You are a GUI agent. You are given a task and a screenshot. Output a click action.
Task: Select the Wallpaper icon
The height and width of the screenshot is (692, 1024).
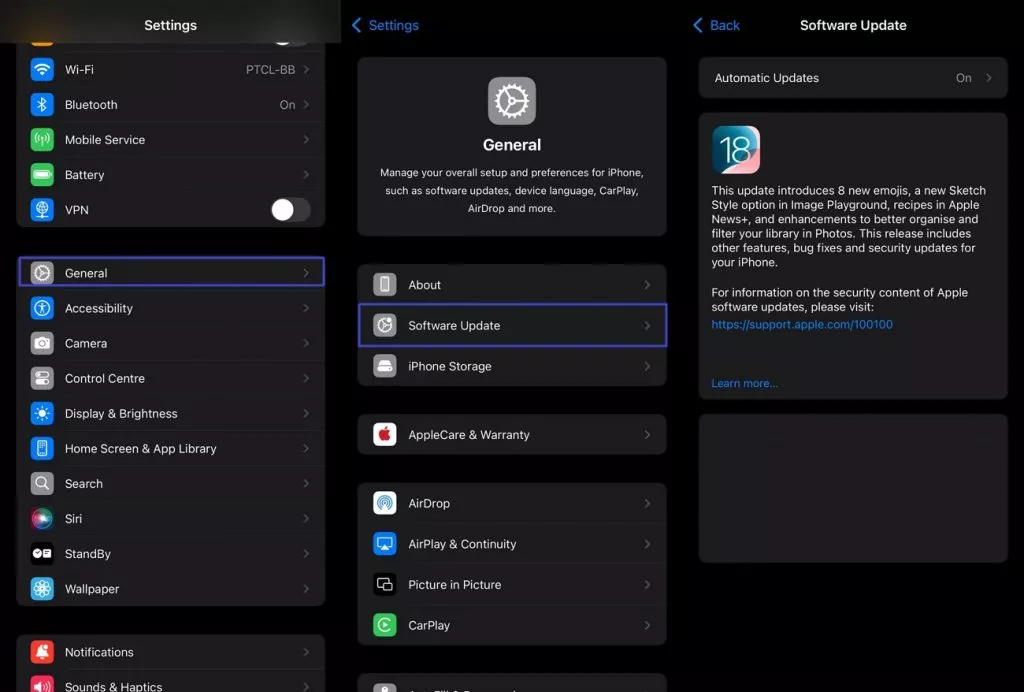point(41,588)
